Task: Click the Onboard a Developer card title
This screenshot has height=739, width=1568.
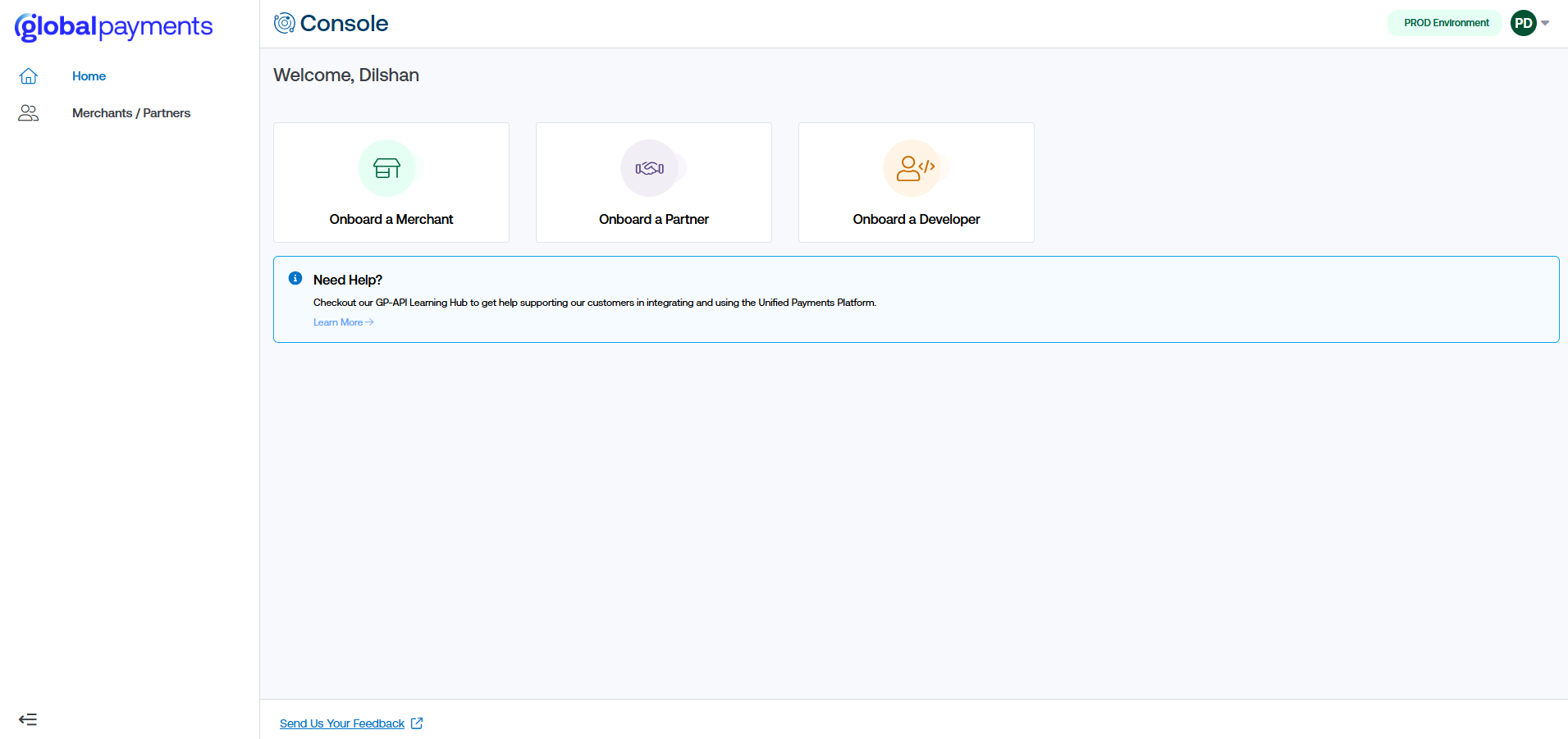Action: coord(917,219)
